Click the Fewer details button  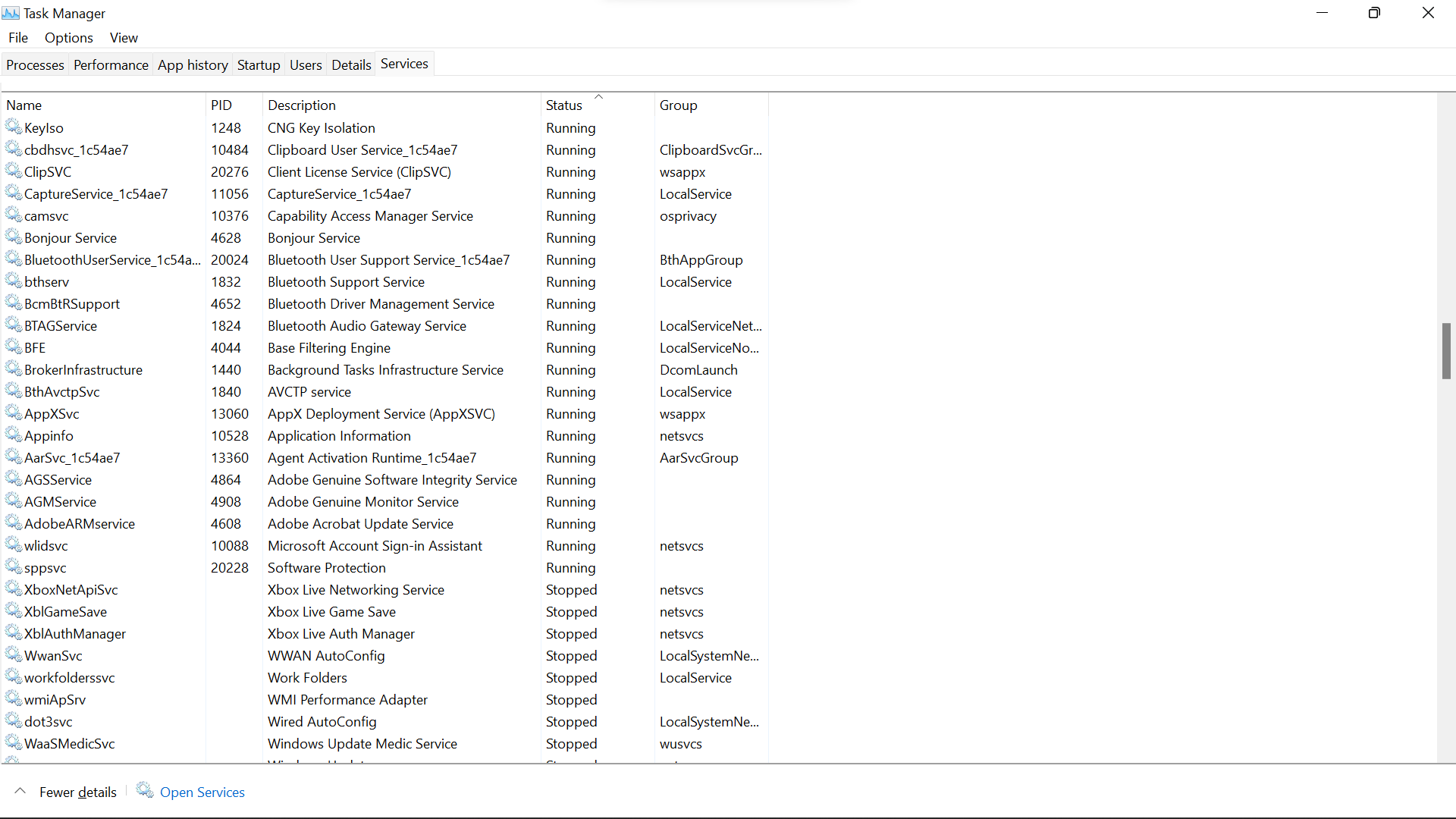pyautogui.click(x=78, y=792)
